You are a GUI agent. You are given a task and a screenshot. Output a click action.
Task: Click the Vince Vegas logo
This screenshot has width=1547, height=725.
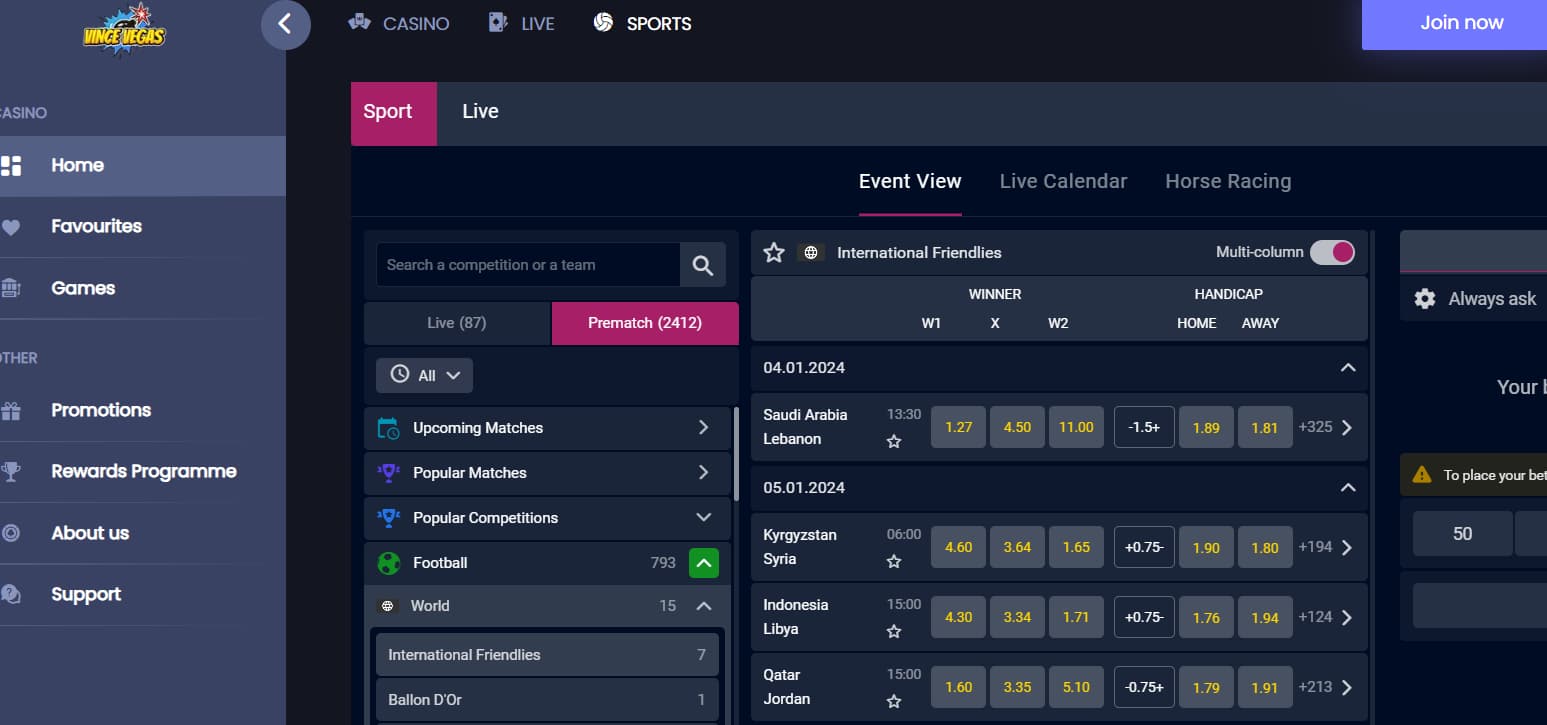(124, 30)
